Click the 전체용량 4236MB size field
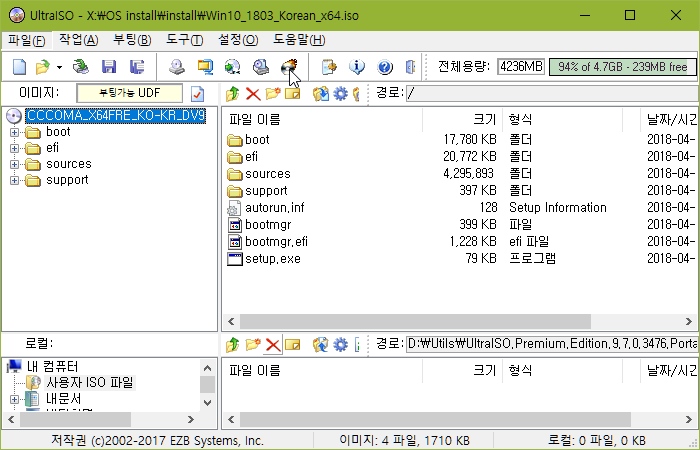This screenshot has height=450, width=700. tap(521, 67)
